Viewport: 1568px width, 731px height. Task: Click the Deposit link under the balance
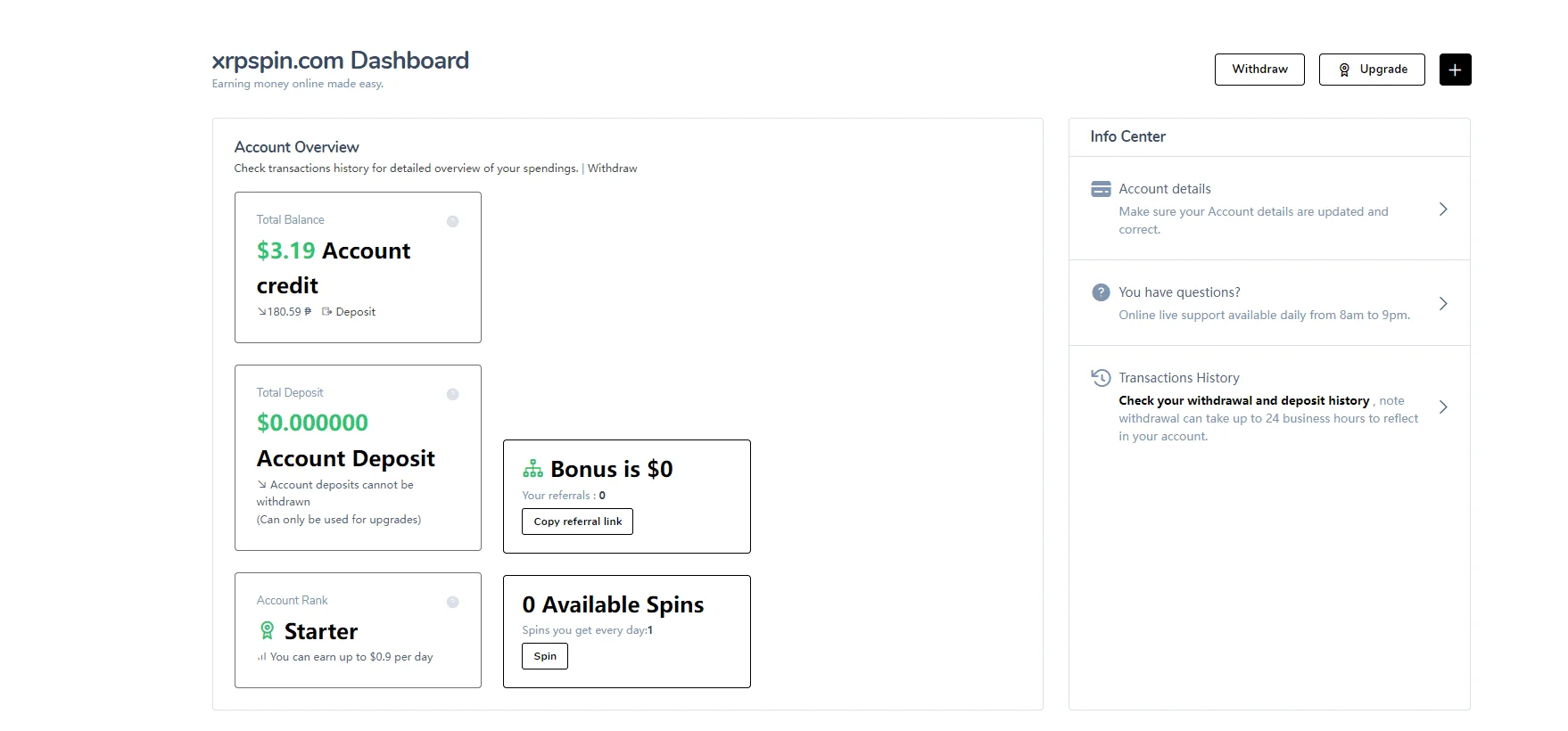point(355,312)
